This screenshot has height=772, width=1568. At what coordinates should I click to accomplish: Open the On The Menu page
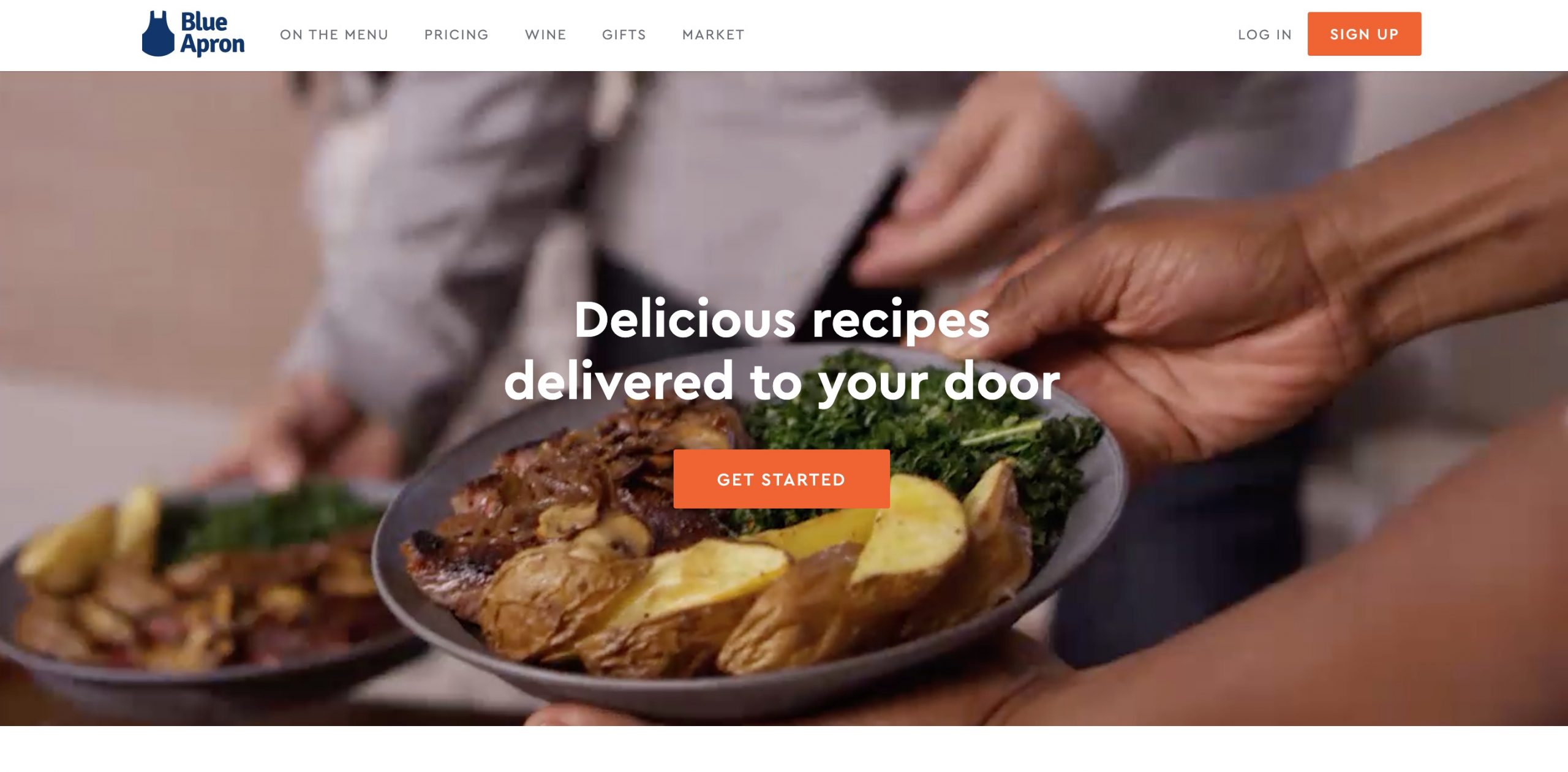(334, 35)
